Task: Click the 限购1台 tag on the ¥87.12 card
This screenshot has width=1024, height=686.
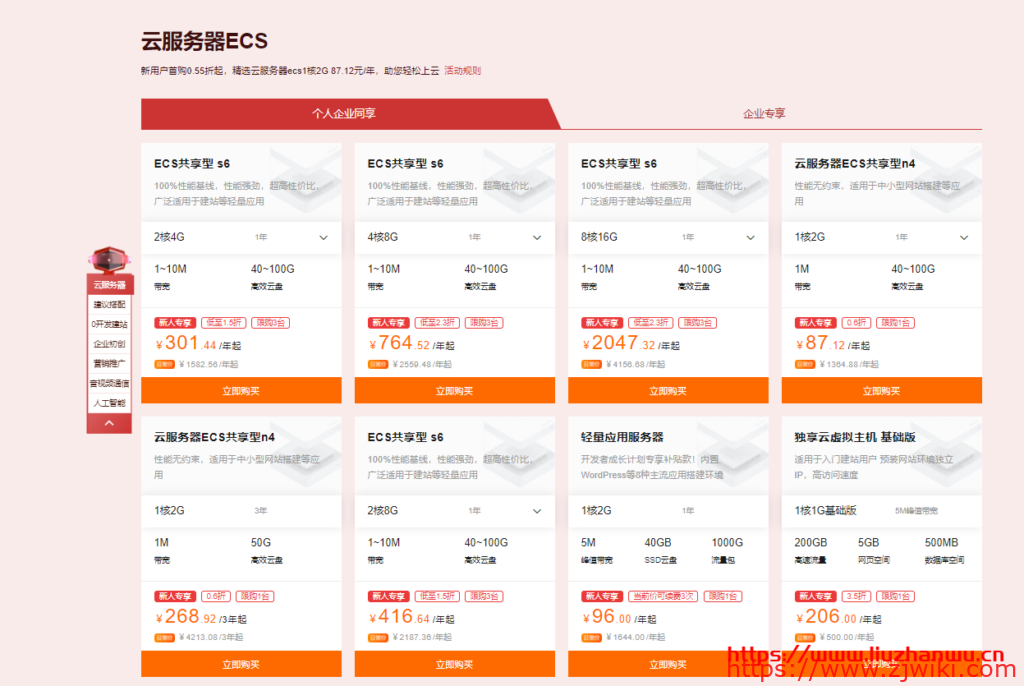Action: 895,323
